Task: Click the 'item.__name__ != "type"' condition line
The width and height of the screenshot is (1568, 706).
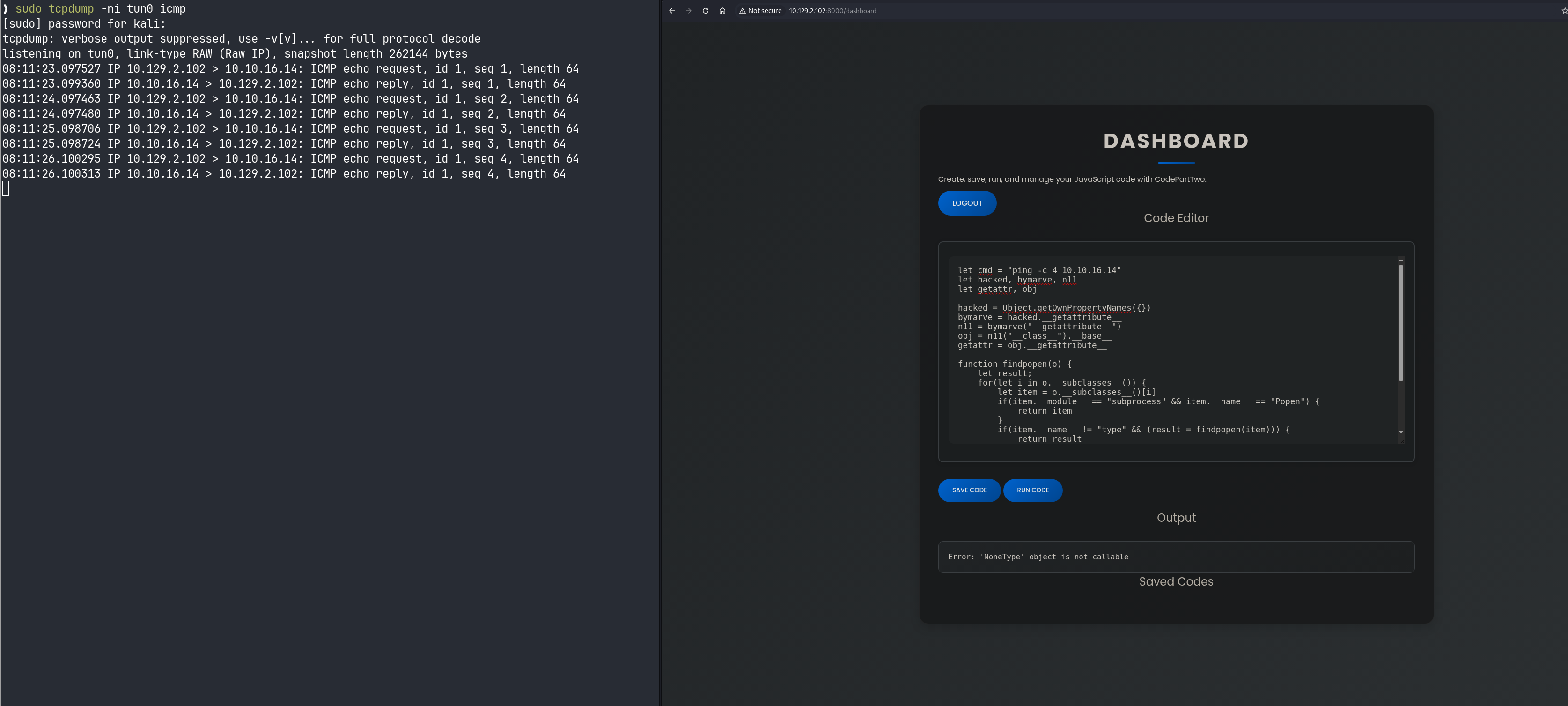Action: (x=1143, y=430)
